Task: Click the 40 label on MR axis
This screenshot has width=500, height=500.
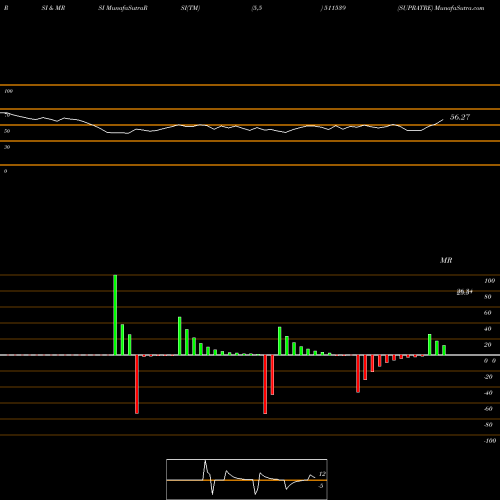Action: point(488,329)
